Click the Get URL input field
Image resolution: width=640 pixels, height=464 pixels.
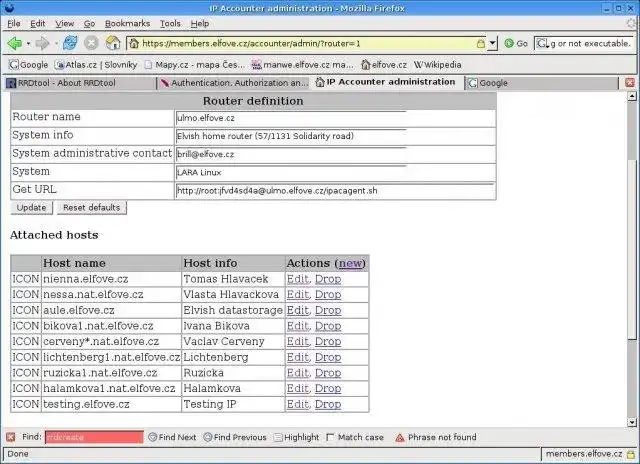click(335, 191)
